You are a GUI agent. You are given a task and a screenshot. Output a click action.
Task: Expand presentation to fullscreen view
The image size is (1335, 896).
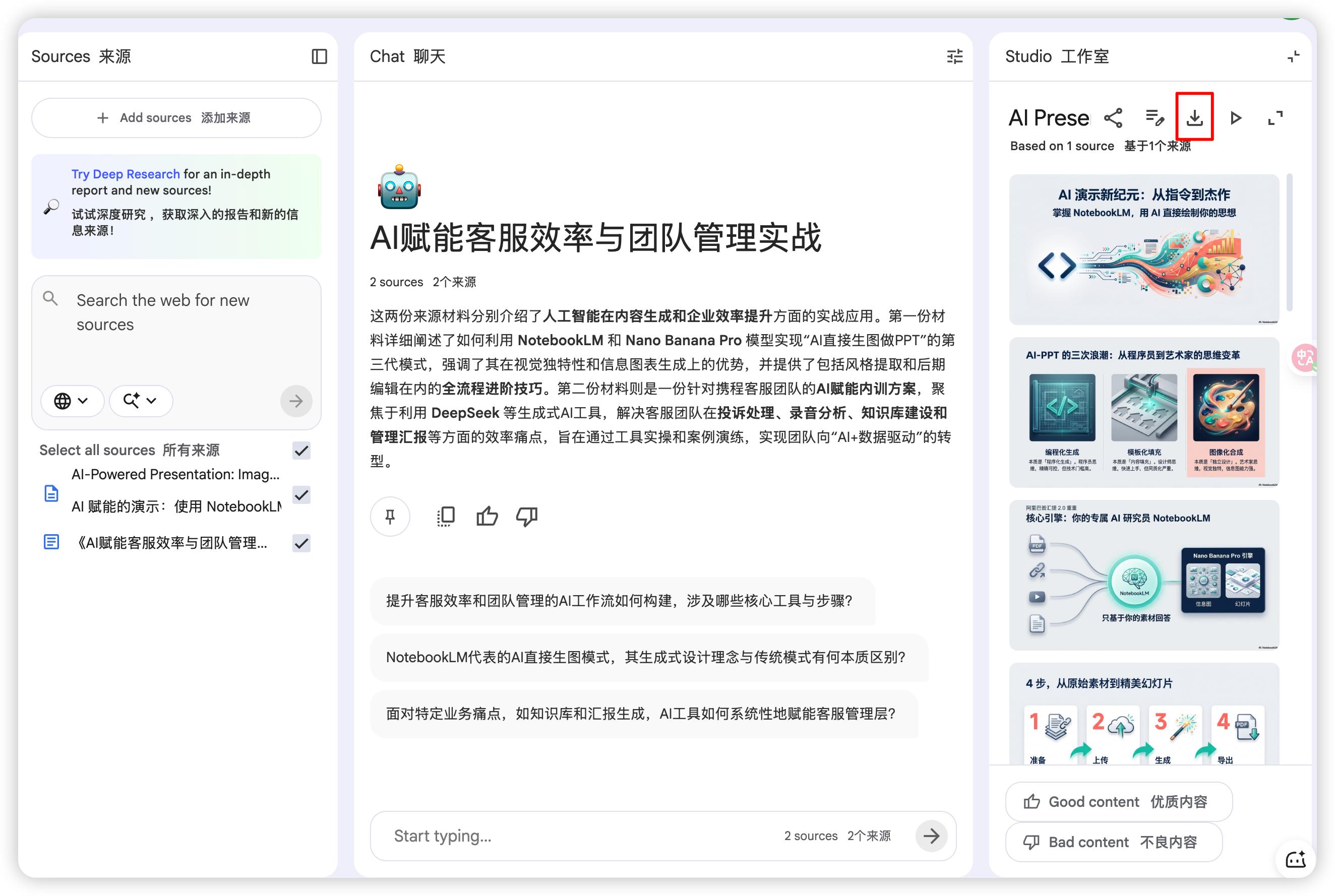click(1275, 118)
